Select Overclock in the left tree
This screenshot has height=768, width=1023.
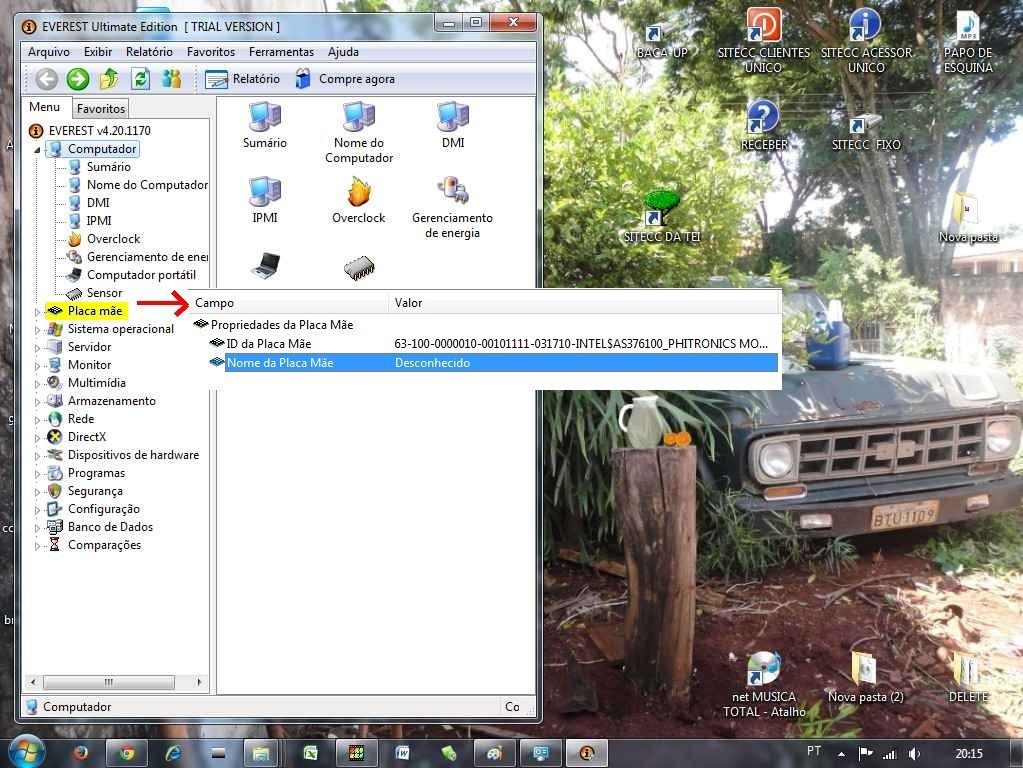[114, 239]
